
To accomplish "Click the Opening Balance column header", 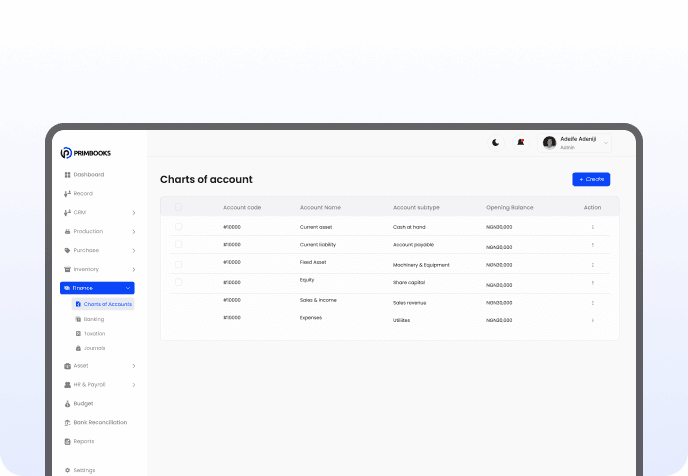I will point(509,208).
